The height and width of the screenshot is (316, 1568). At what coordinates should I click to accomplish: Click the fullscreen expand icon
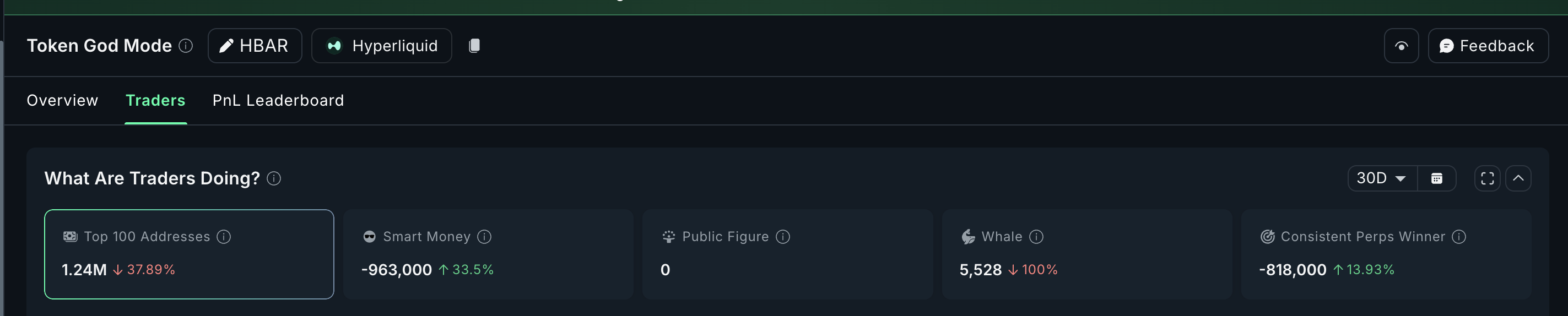[x=1487, y=179]
